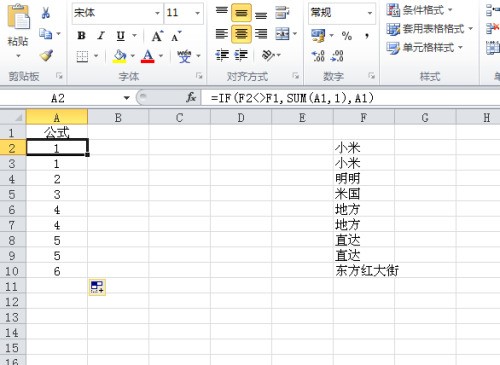The image size is (500, 365).
Task: Select row 11 header
Action: (x=13, y=287)
